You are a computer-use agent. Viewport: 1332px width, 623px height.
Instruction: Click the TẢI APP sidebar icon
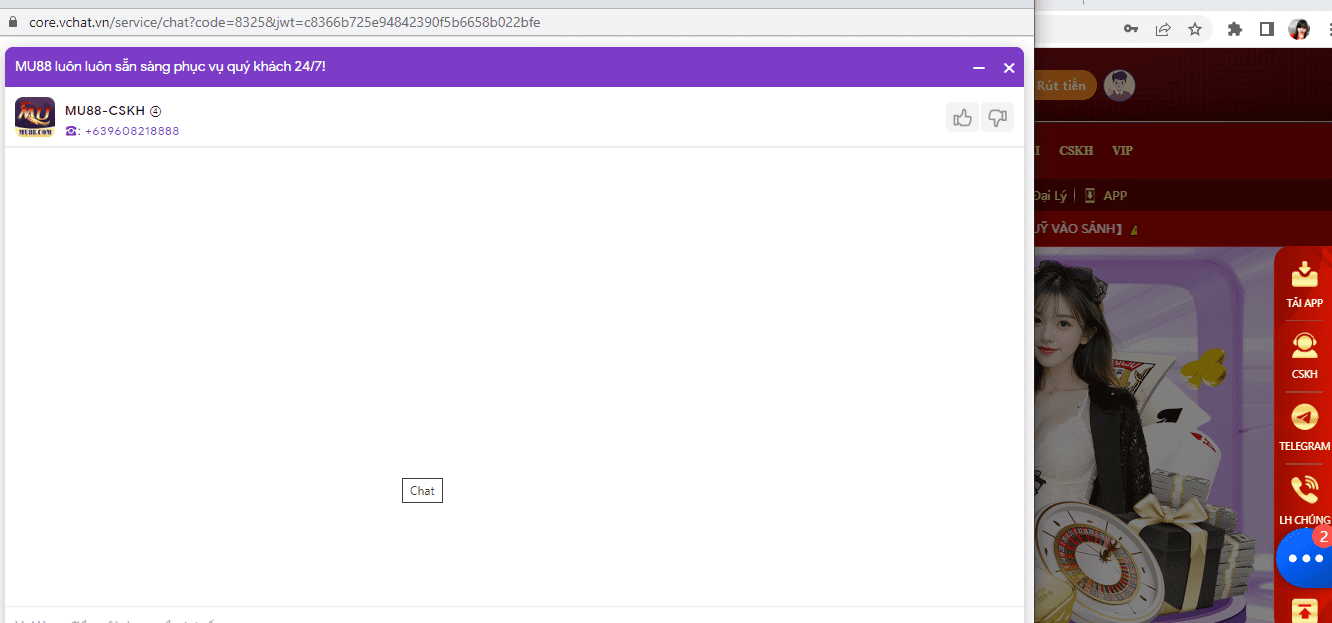(x=1305, y=283)
